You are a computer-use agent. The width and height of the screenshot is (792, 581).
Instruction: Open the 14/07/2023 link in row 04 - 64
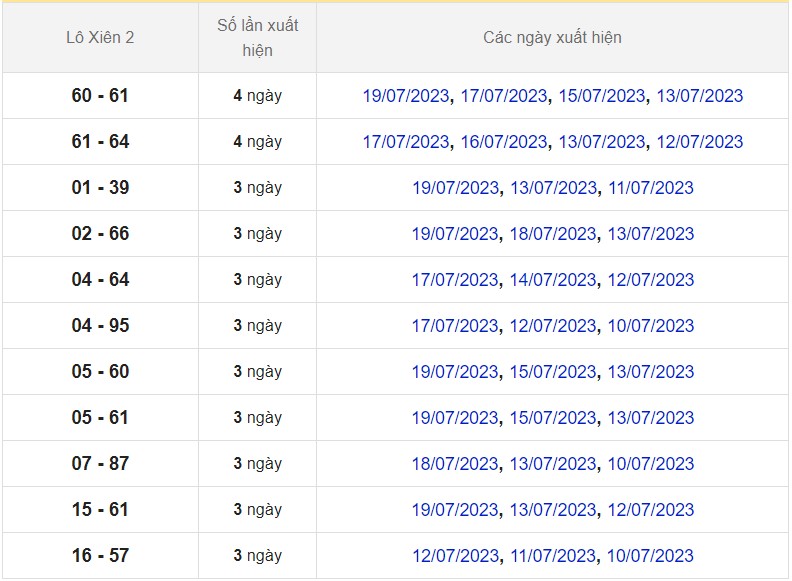tap(553, 280)
